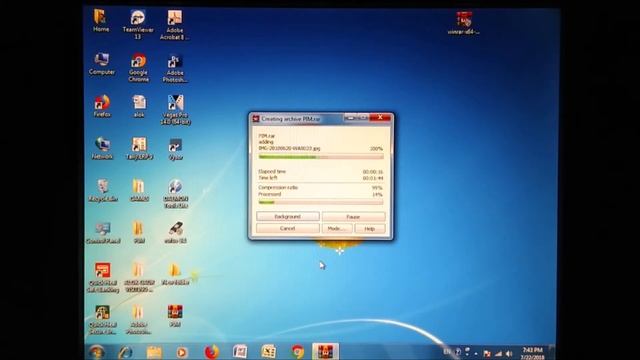The width and height of the screenshot is (640, 360).
Task: Launch Tally ERP 9 desktop shortcut
Action: point(139,148)
